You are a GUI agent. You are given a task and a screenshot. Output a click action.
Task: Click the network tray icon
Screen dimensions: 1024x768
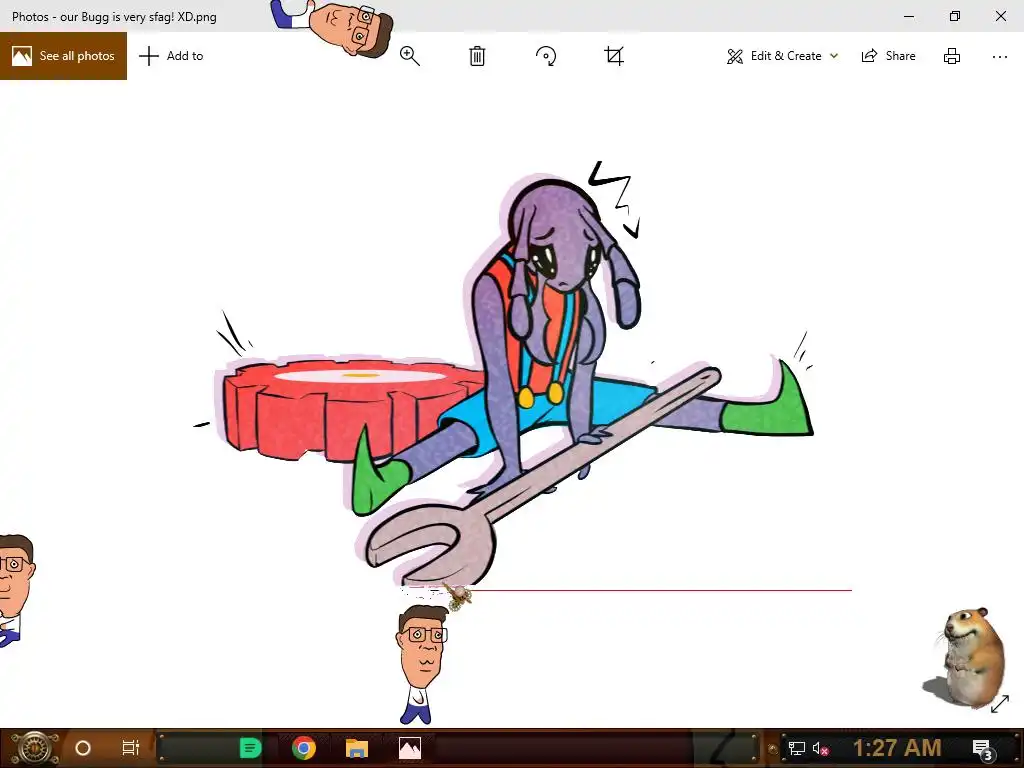pos(797,748)
